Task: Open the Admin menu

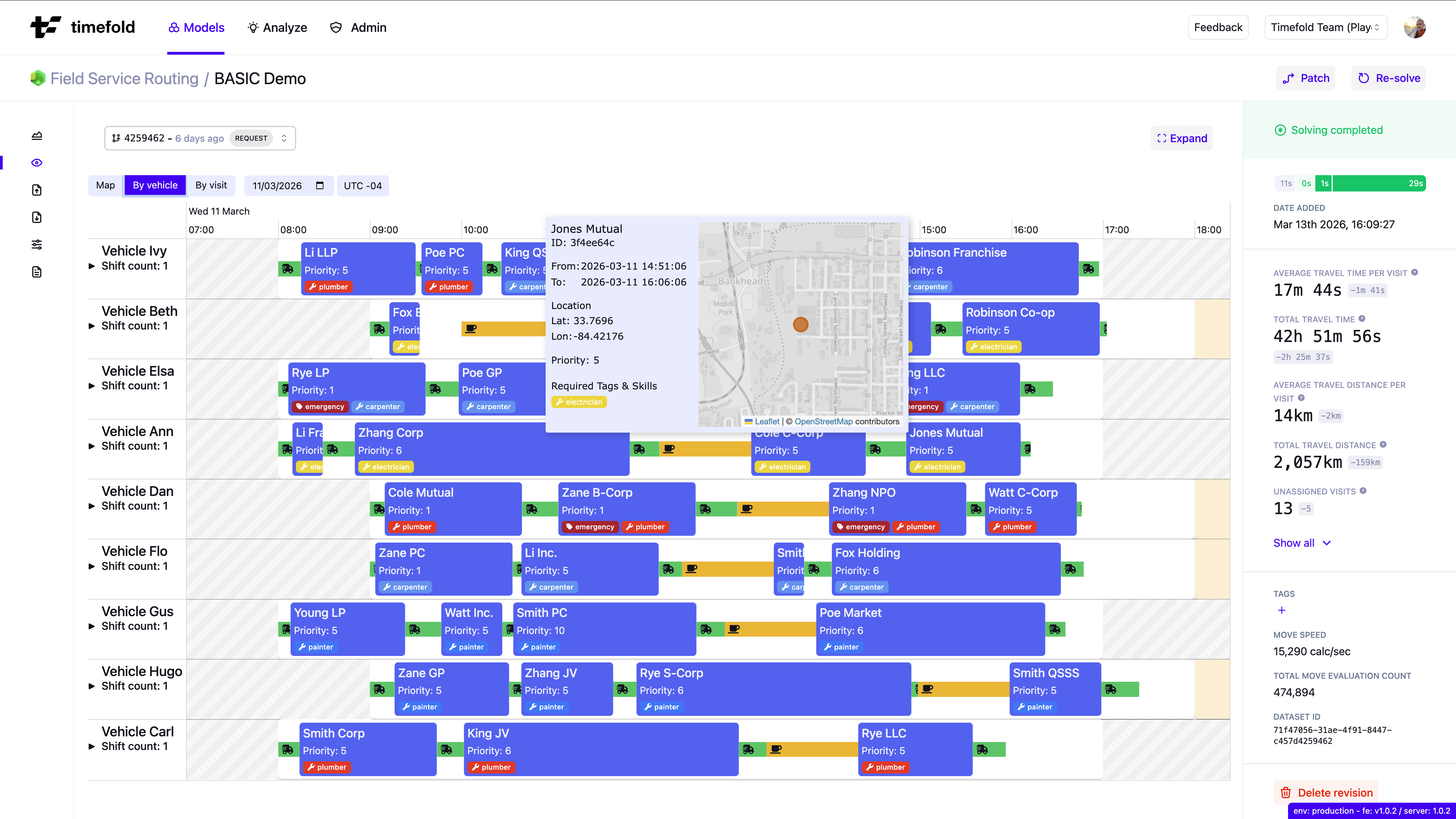Action: pos(358,27)
